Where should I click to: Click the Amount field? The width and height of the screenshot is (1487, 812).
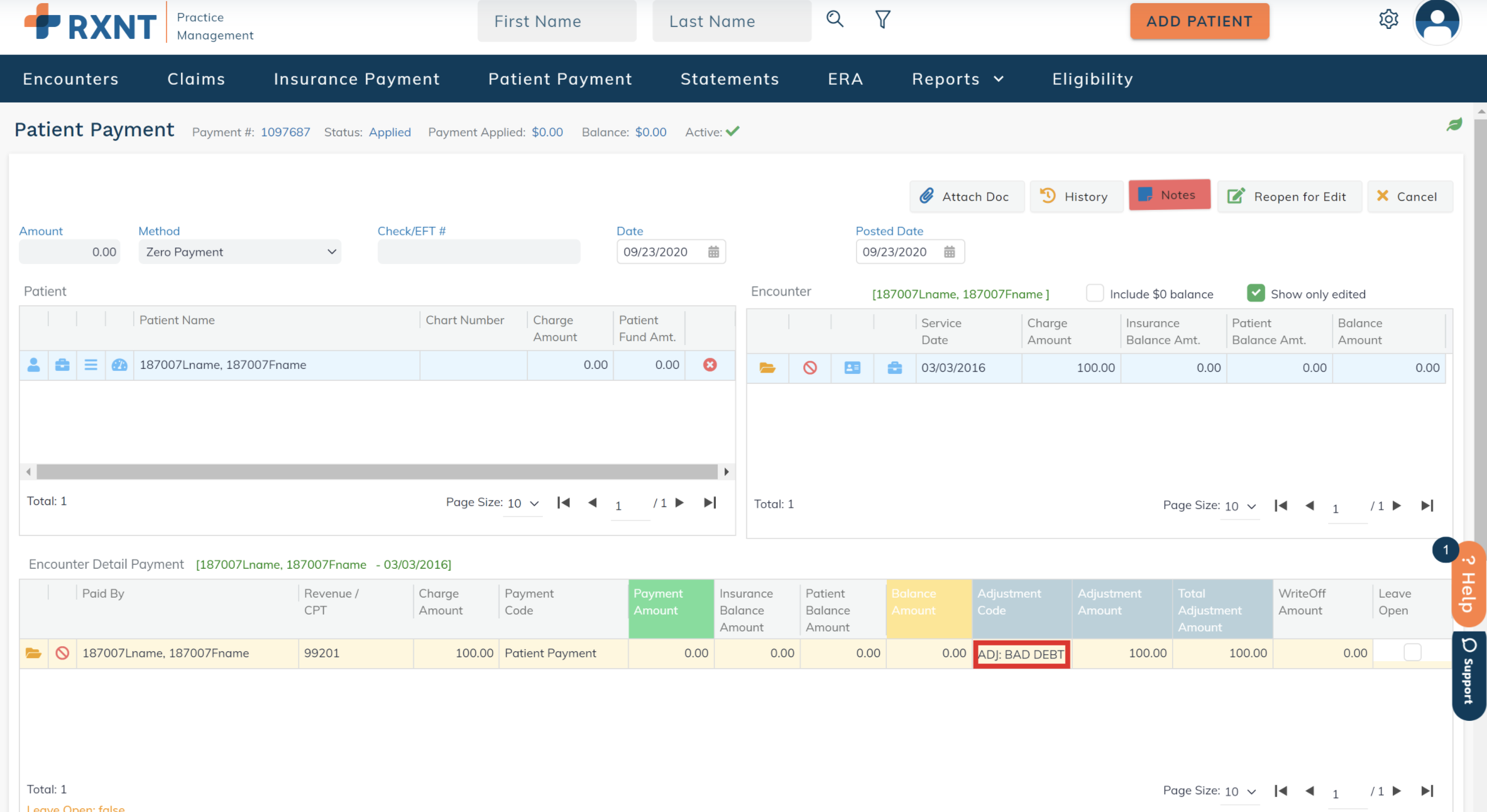point(69,252)
